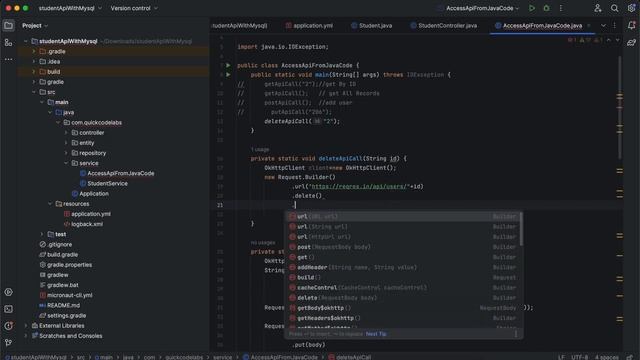The image size is (640, 360).
Task: Click 4 spaces indent in status bar
Action: point(606,357)
